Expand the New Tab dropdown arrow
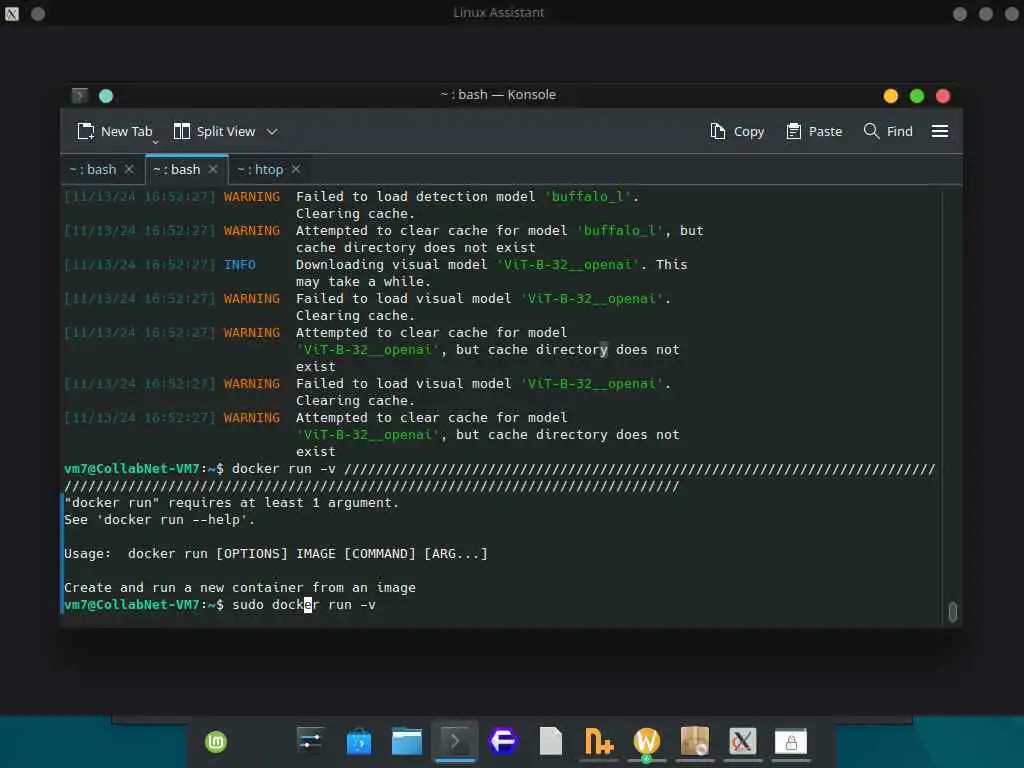1024x768 pixels. point(155,142)
